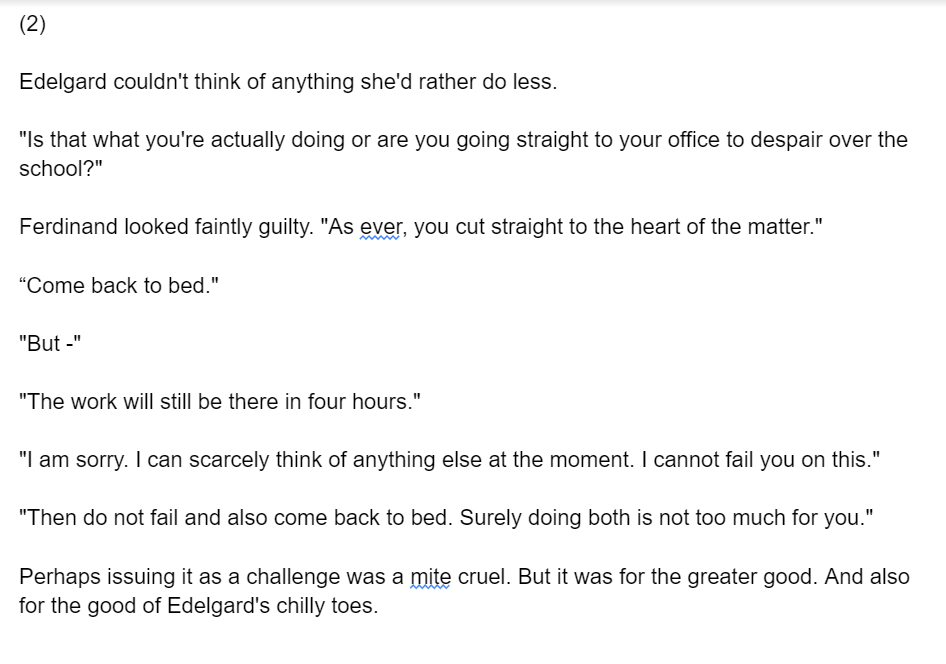The image size is (946, 664).
Task: Click the word "anything" in the first sentence
Action: (x=313, y=82)
